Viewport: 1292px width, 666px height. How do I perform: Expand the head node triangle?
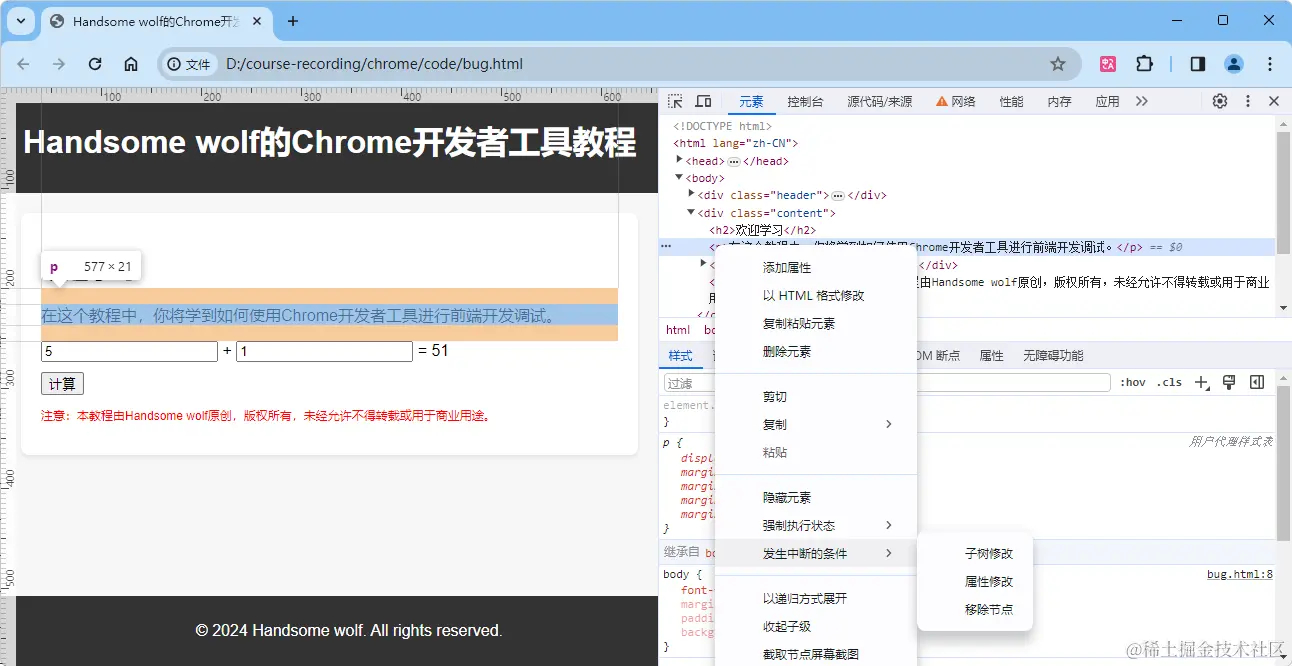coord(680,160)
